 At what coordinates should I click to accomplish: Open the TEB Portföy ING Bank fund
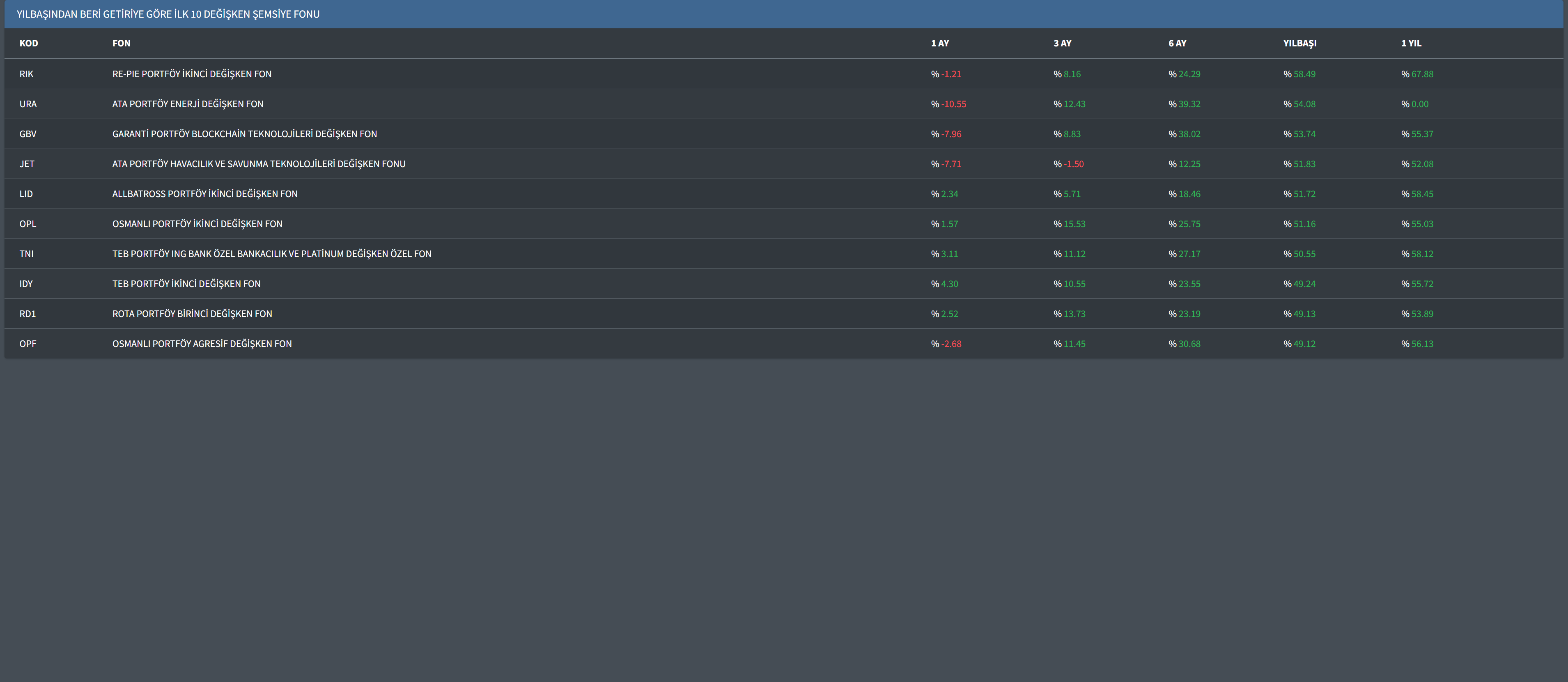pyautogui.click(x=271, y=254)
